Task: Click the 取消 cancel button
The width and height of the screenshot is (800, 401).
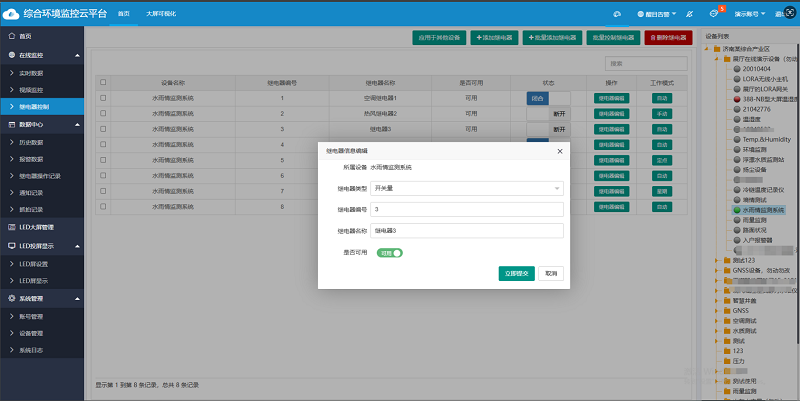Action: coord(550,273)
